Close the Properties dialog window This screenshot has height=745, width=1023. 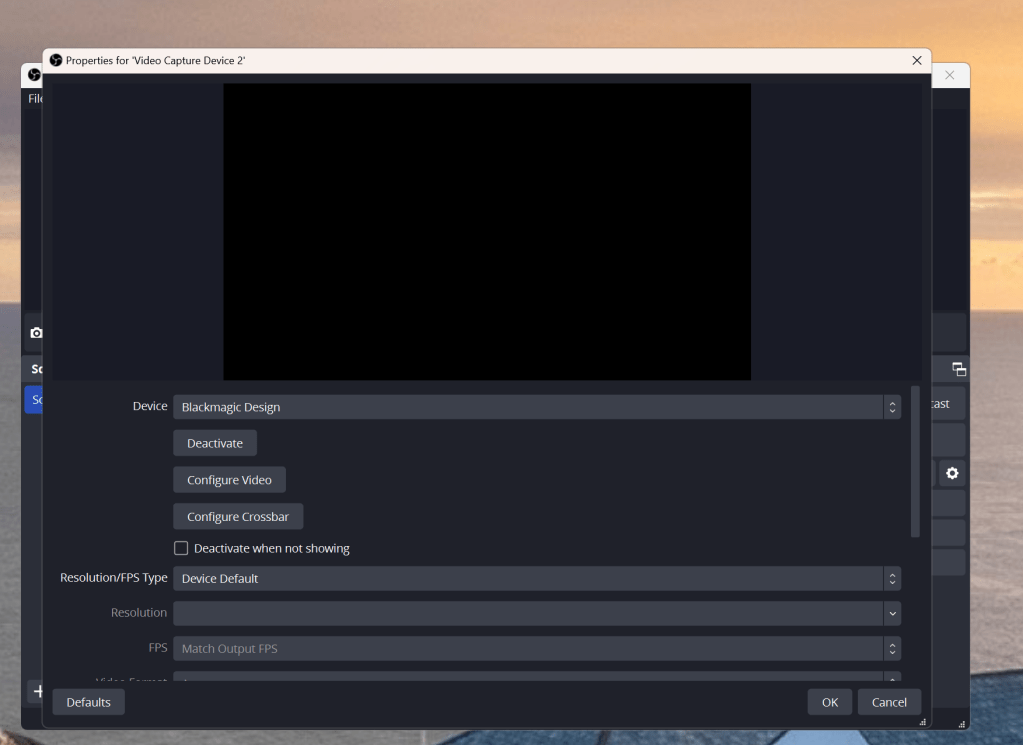(x=917, y=61)
